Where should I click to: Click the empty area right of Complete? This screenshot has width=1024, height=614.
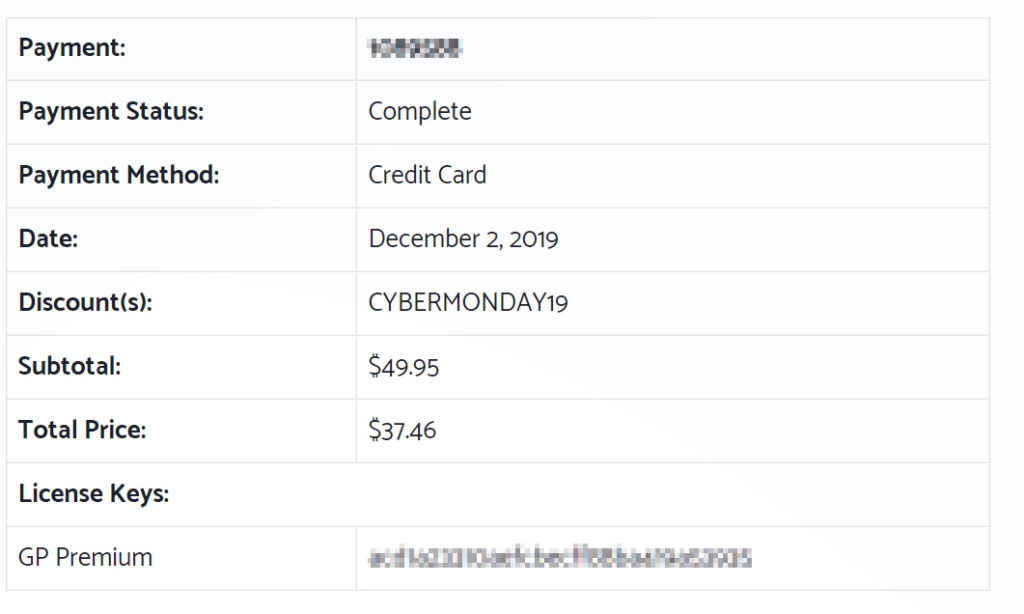tap(730, 112)
